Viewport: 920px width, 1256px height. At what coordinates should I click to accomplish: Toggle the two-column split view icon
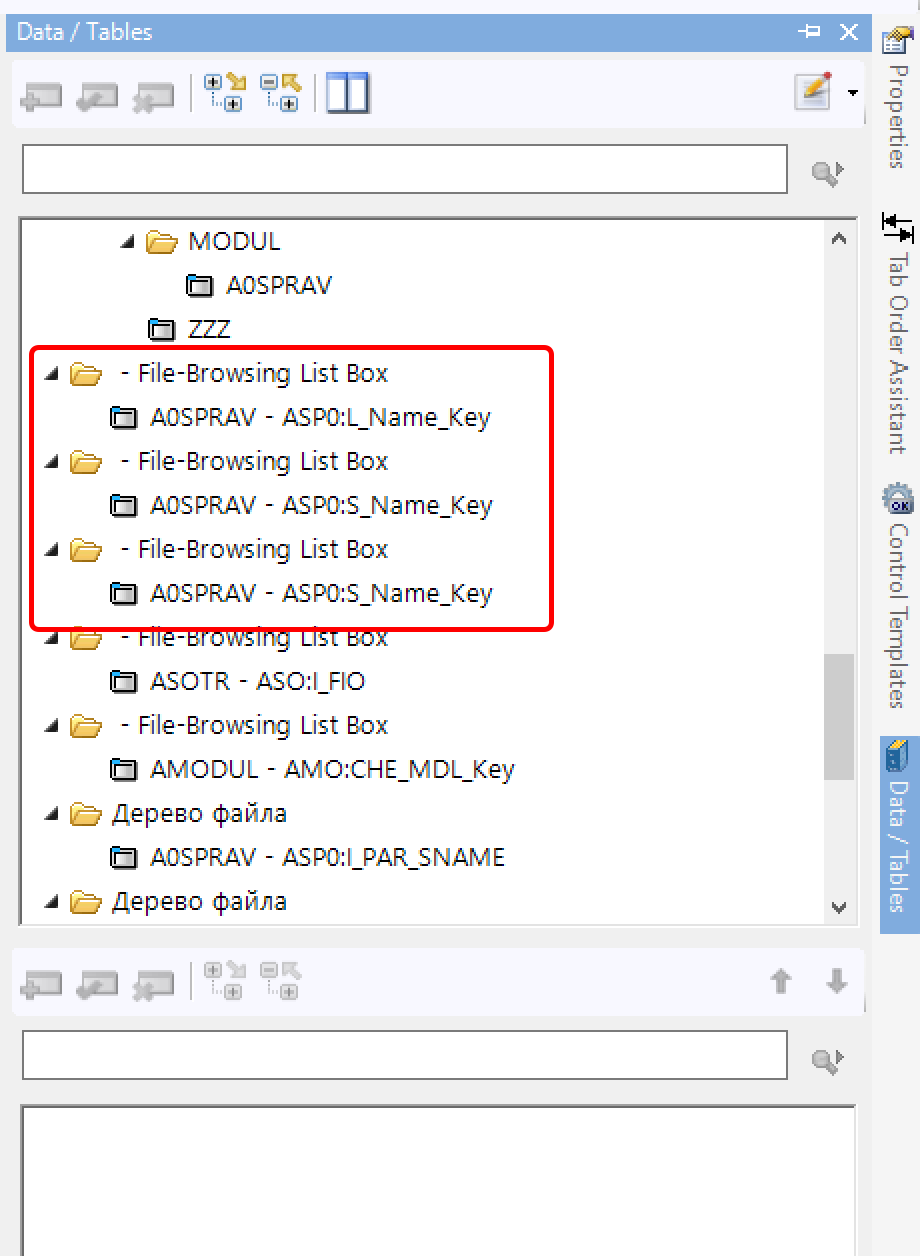347,93
